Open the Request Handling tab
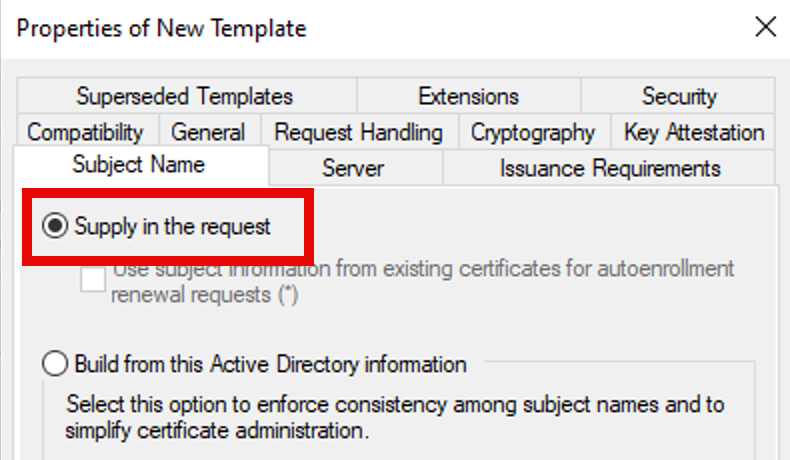The image size is (790, 460). [358, 132]
